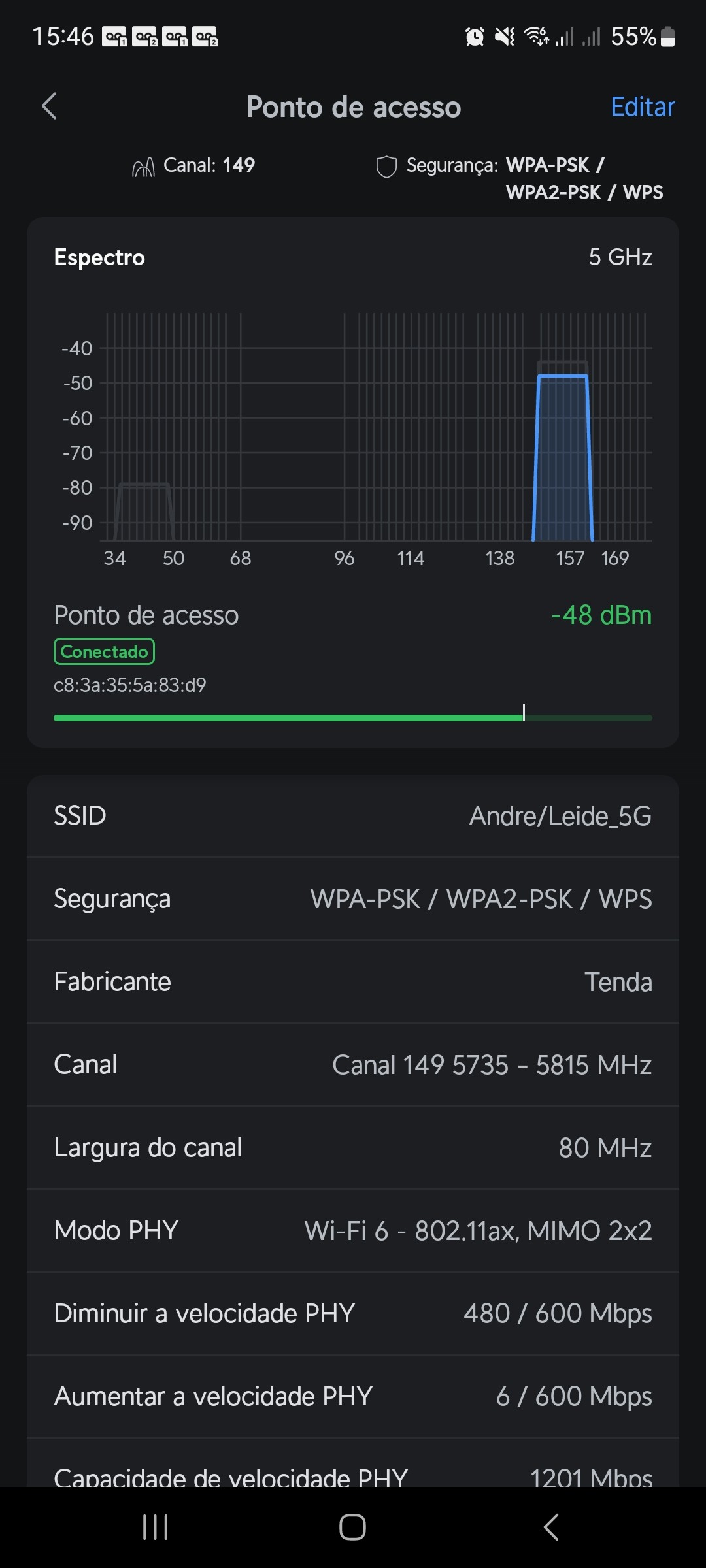Select the Fabricante Tenda row
706x1568 pixels.
point(353,982)
